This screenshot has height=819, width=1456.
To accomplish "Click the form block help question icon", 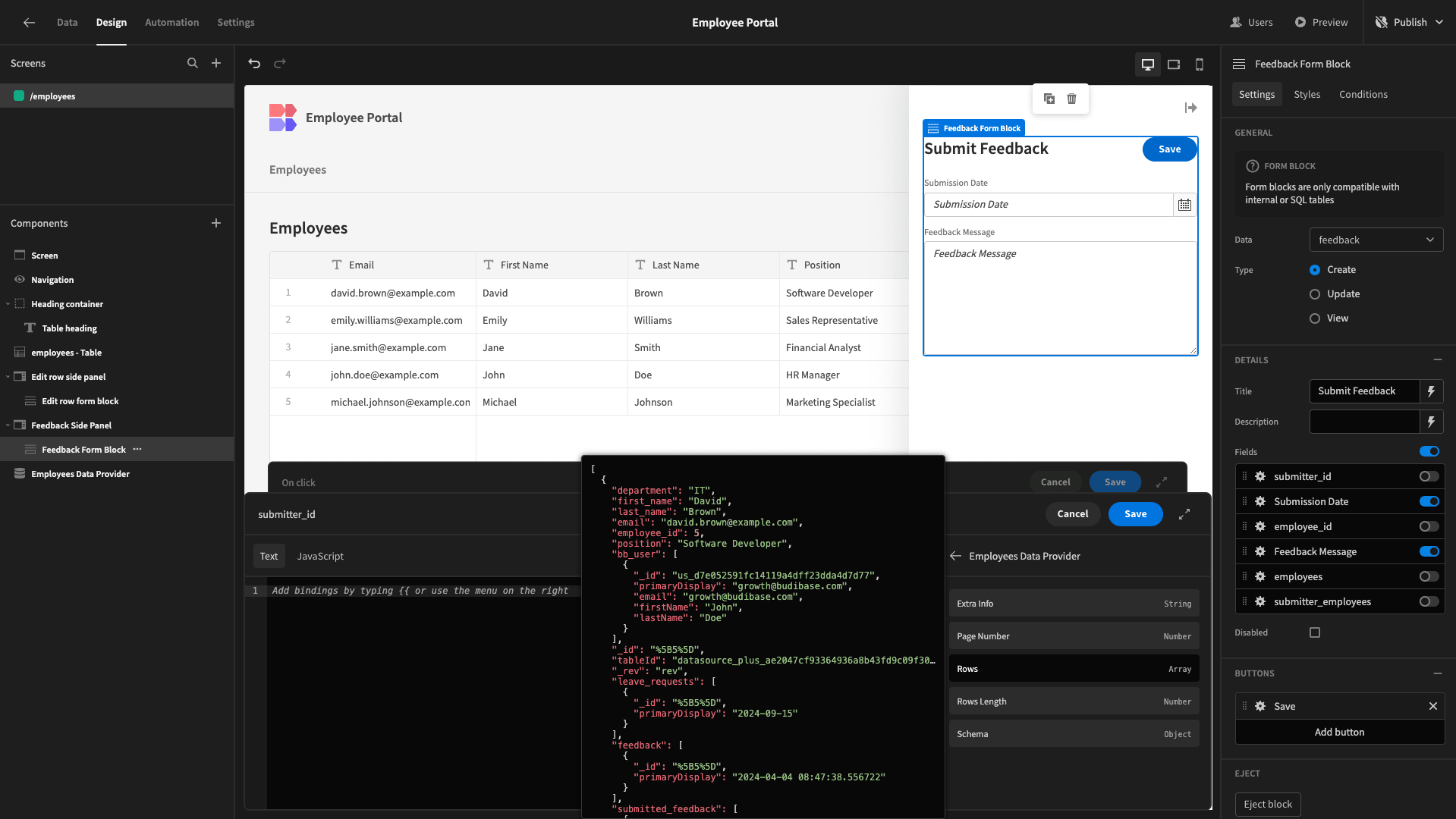I will click(x=1253, y=166).
